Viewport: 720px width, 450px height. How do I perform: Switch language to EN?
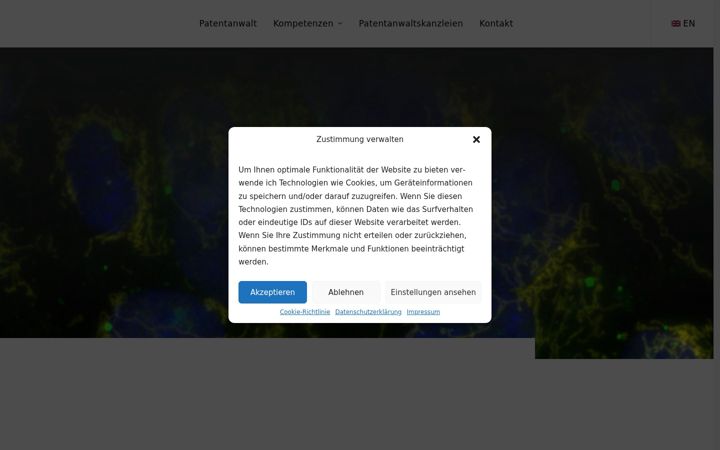(x=683, y=23)
